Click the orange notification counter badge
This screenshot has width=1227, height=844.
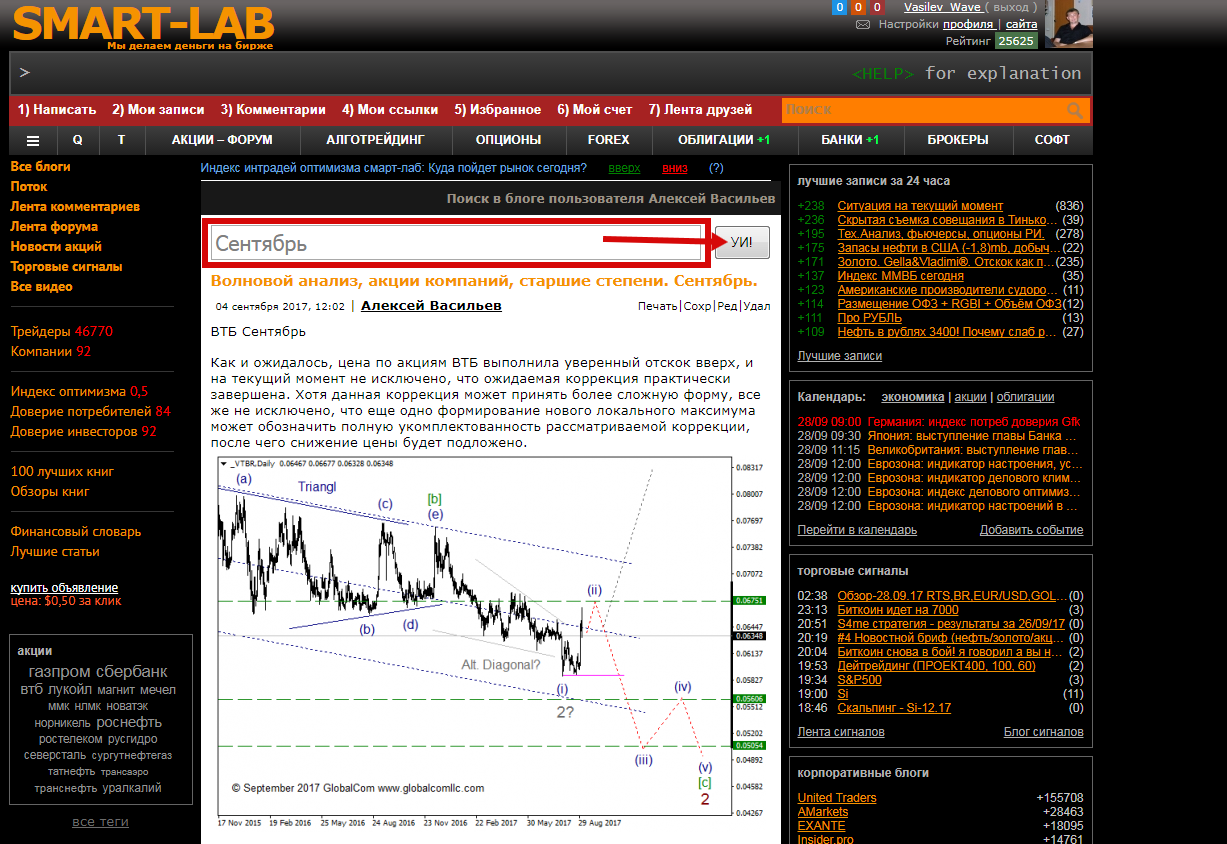point(859,8)
